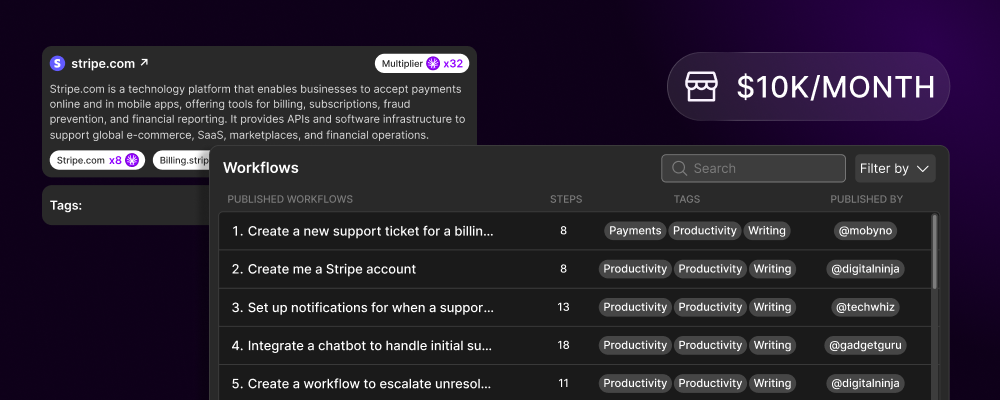Click the Filter by chevron arrow
Viewport: 1000px width, 400px height.
point(922,169)
